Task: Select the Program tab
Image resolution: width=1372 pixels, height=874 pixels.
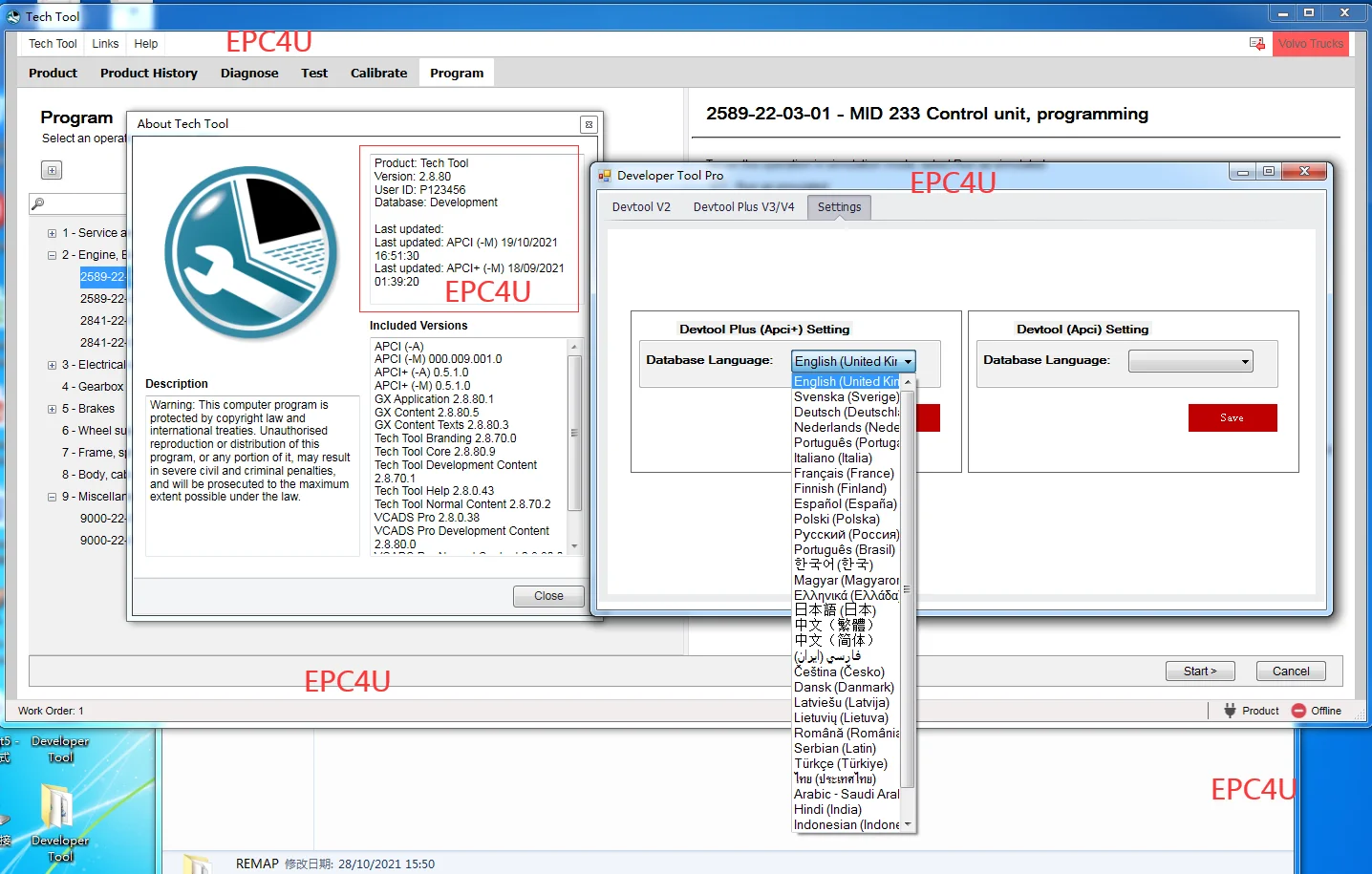Action: (457, 73)
